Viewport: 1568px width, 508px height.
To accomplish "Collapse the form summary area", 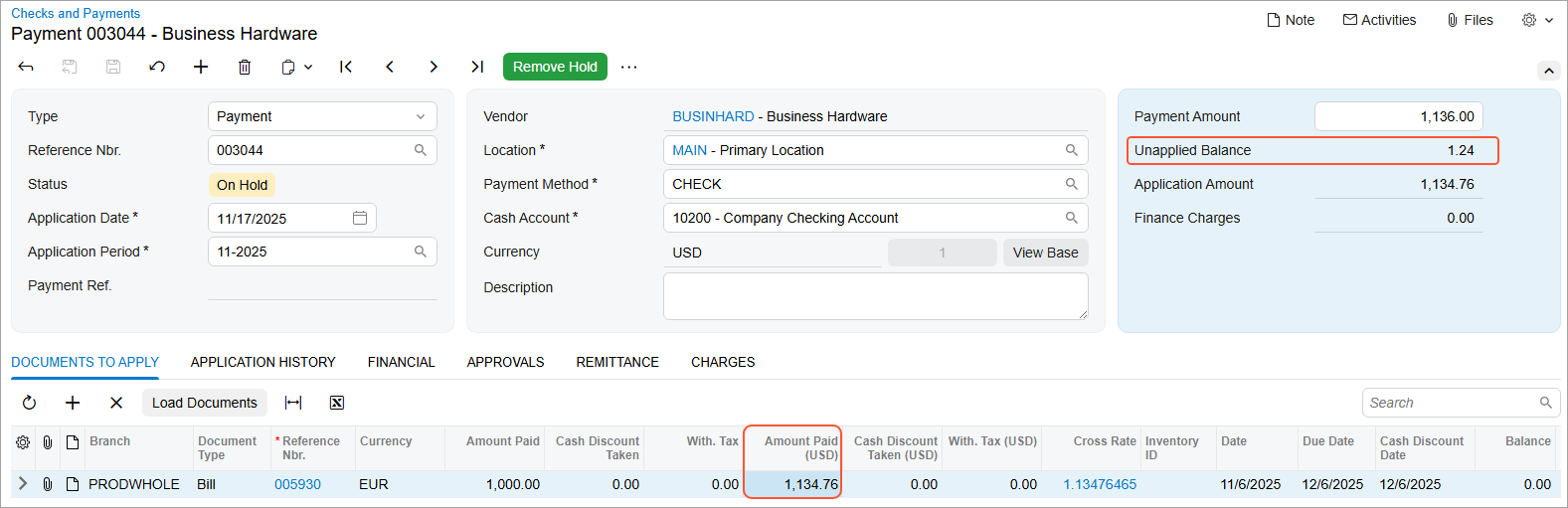I will (x=1548, y=71).
